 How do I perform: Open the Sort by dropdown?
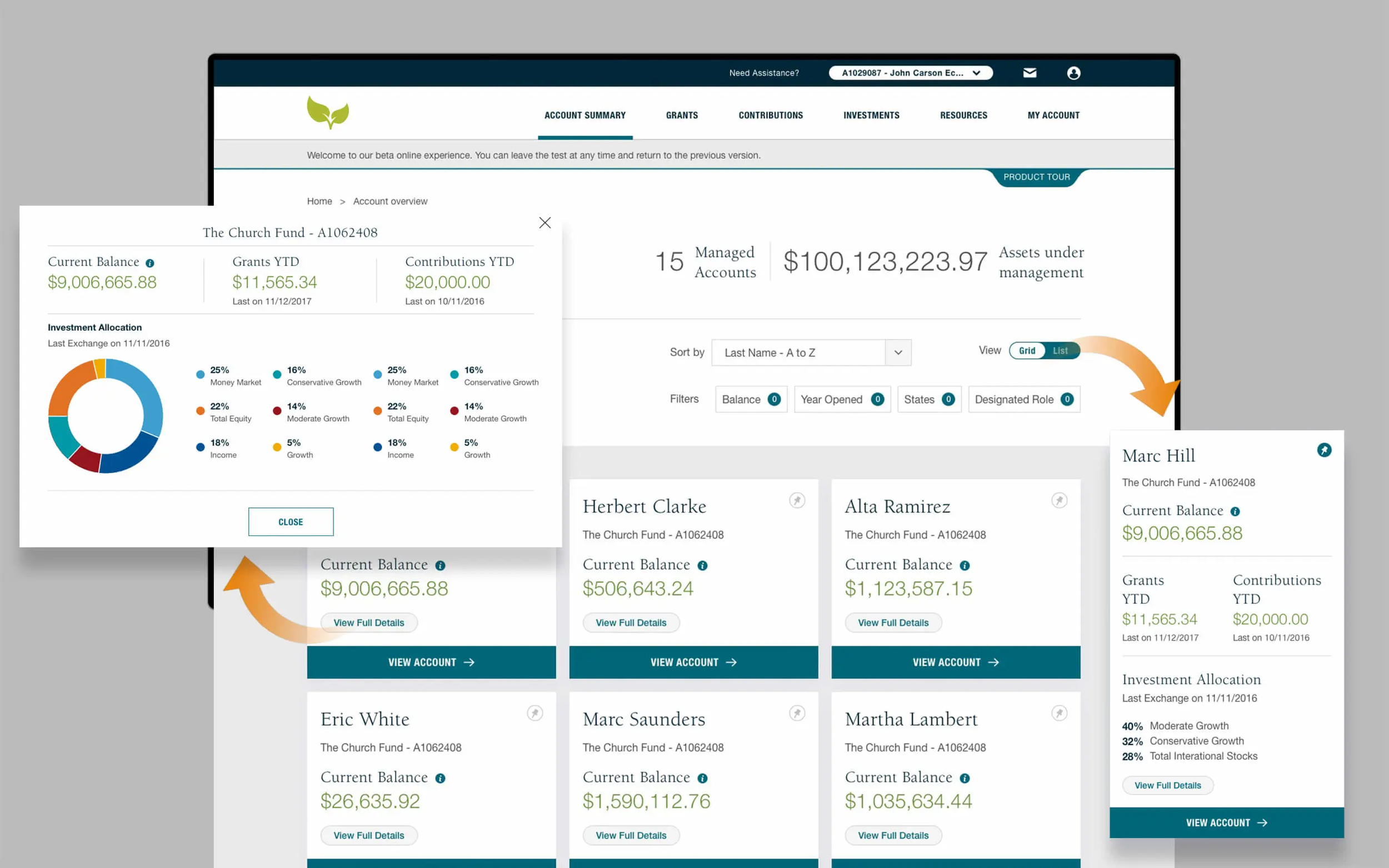(811, 353)
